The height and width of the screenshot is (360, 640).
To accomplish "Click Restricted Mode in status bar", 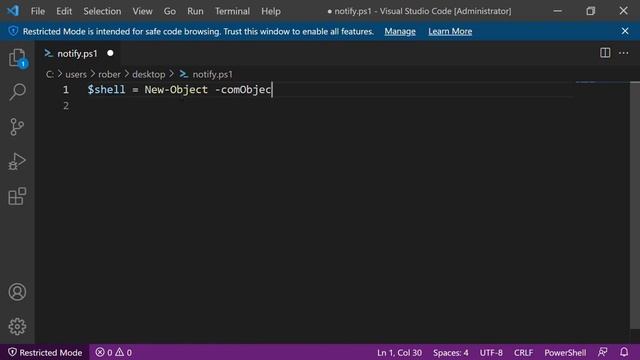I will click(45, 352).
